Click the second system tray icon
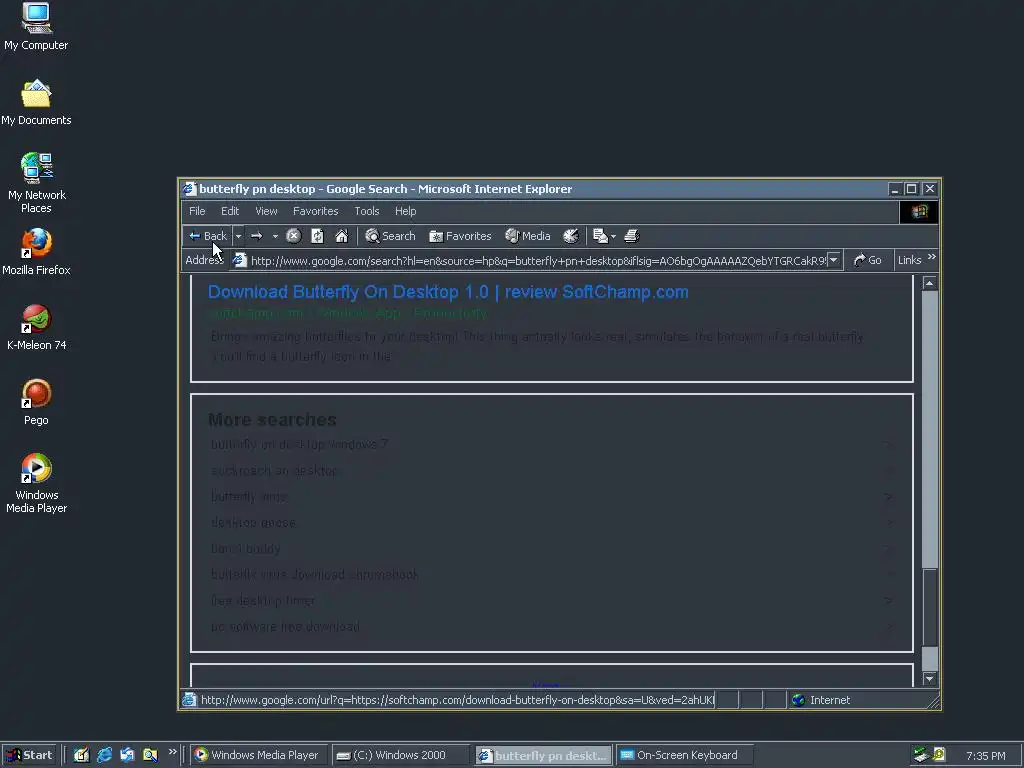The height and width of the screenshot is (768, 1024). (x=939, y=755)
